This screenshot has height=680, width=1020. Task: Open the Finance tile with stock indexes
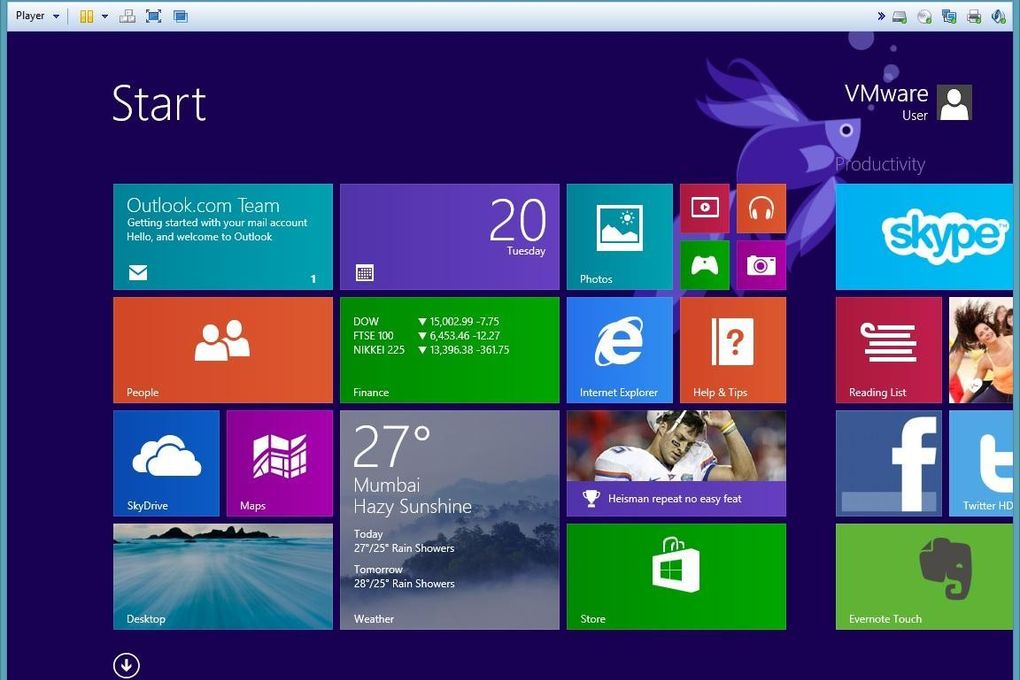click(450, 350)
